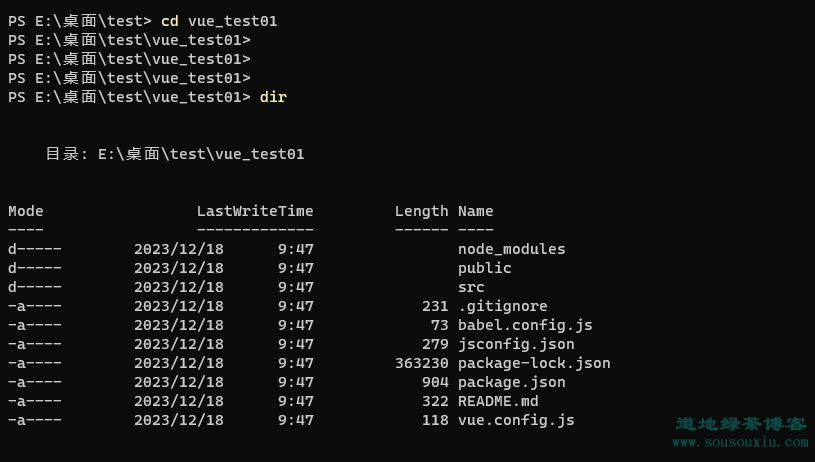Click the Length column header

point(422,212)
